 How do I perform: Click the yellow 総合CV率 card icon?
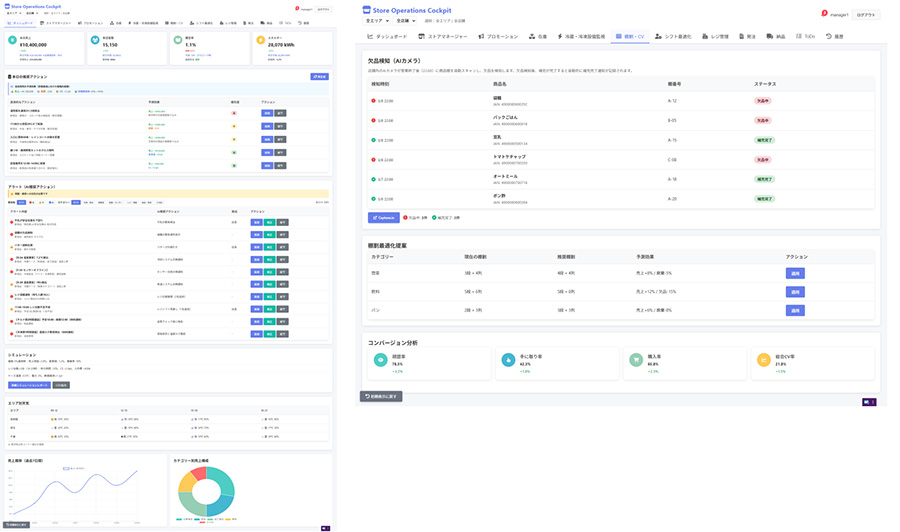tap(764, 360)
